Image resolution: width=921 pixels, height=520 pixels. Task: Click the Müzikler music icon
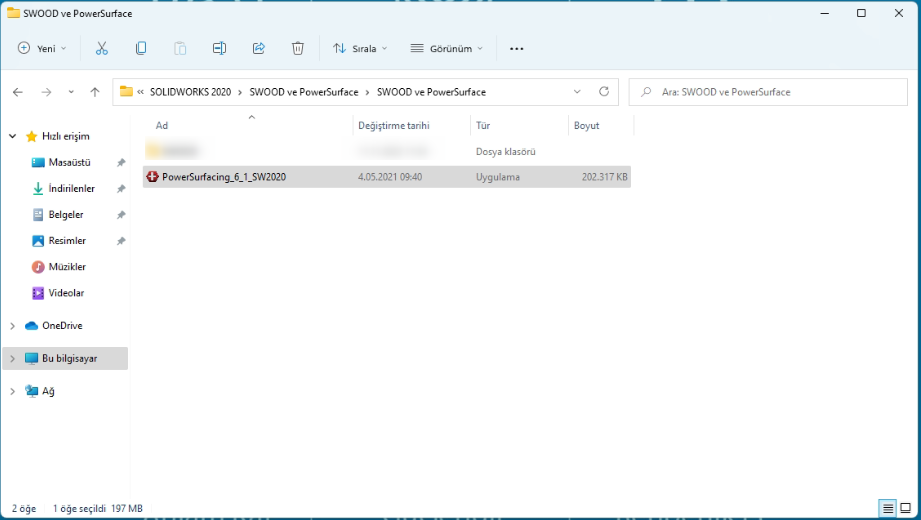[x=38, y=267]
